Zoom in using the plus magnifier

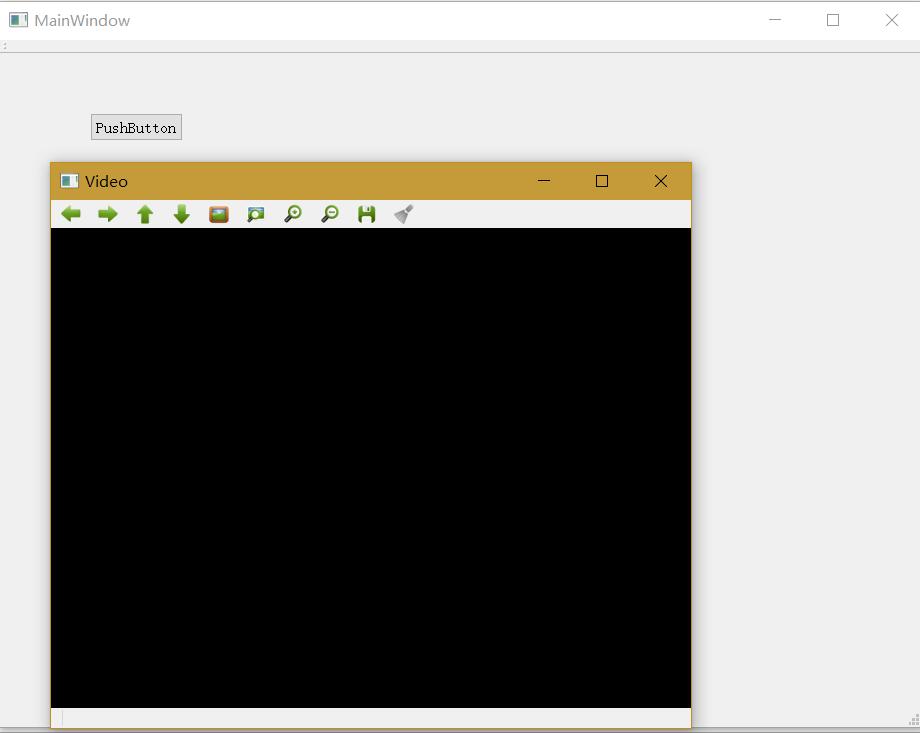293,214
